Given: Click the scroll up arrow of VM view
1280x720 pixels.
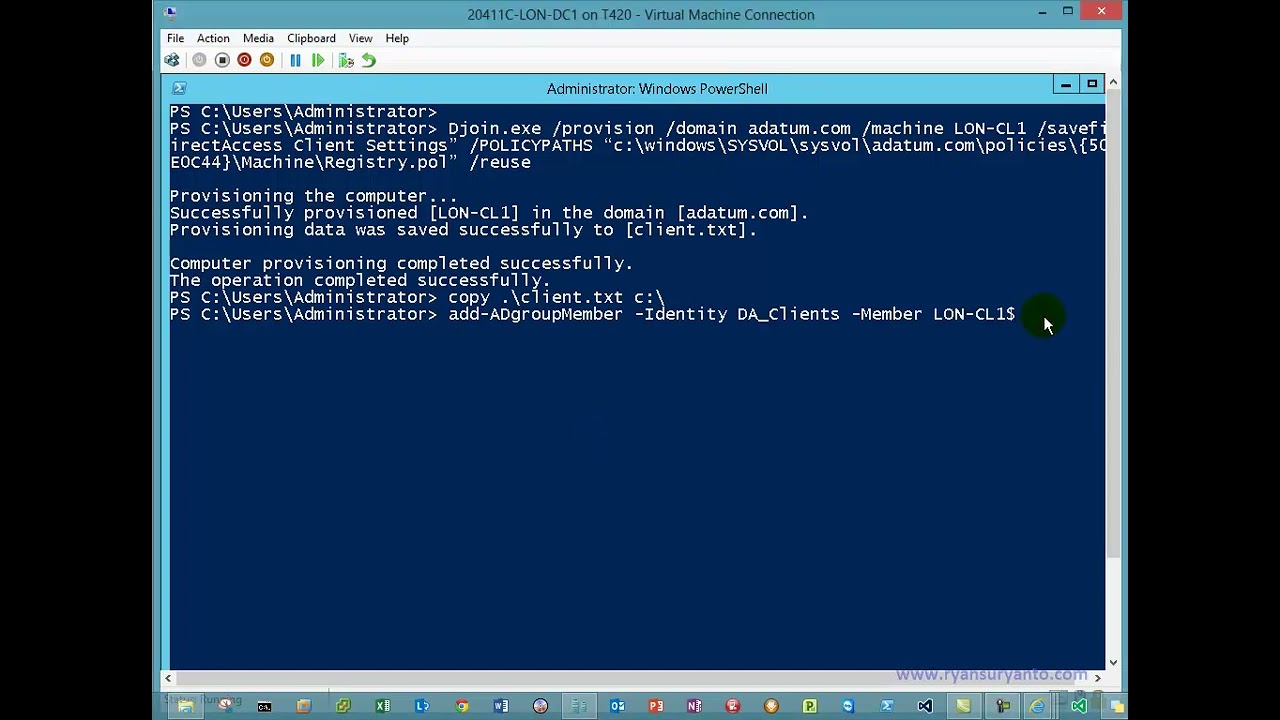Looking at the screenshot, I should click(x=1113, y=82).
